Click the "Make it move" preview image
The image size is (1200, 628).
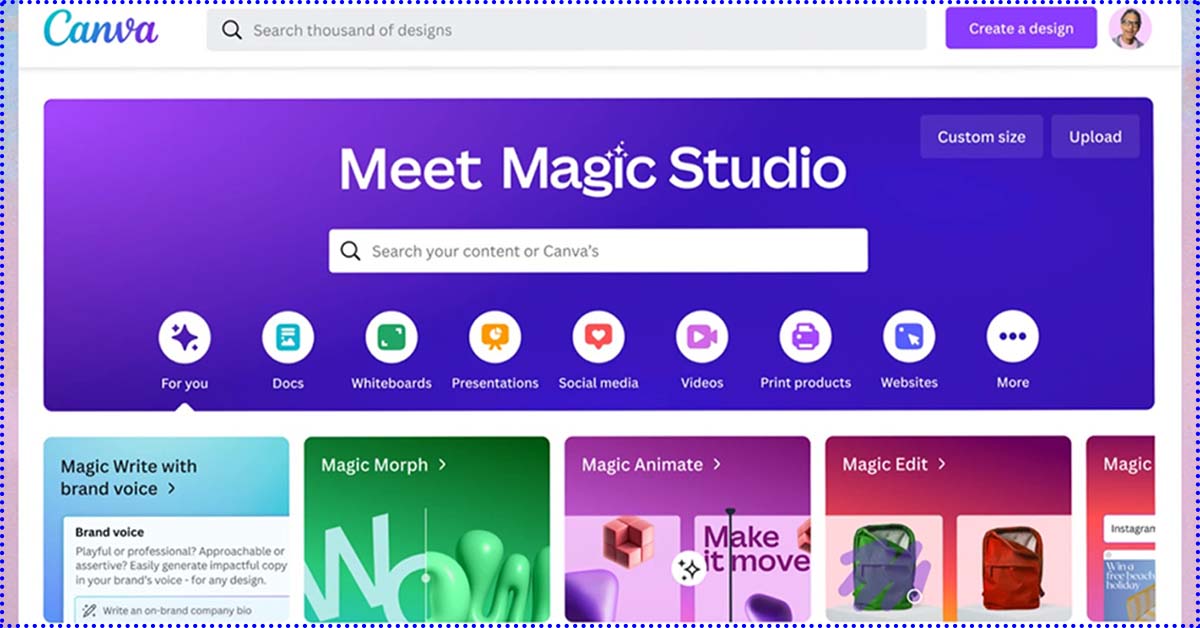(752, 568)
